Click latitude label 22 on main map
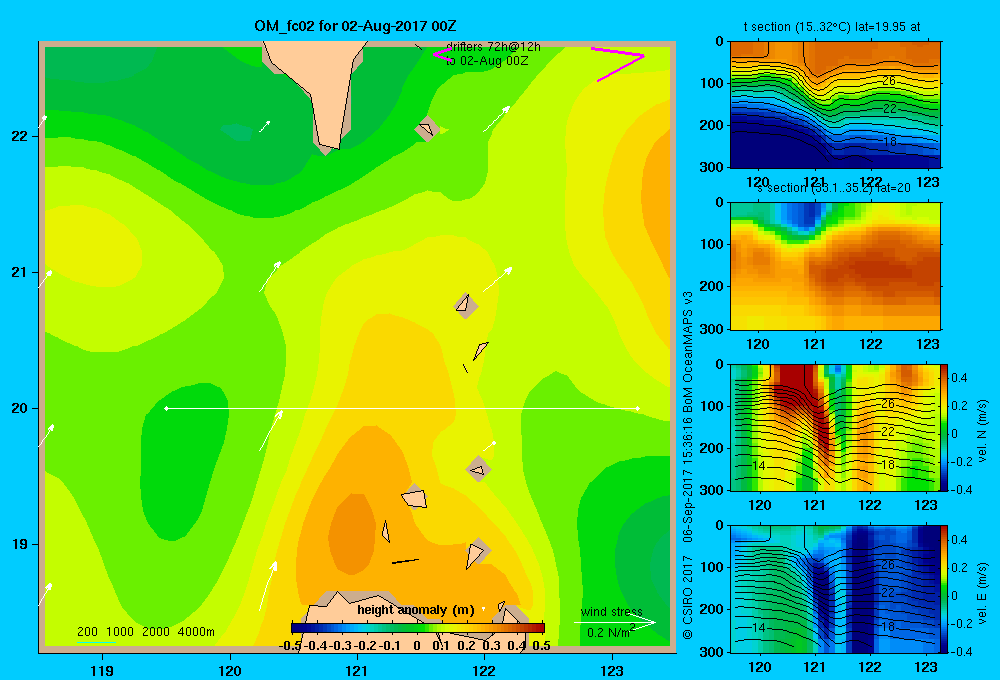The height and width of the screenshot is (680, 1000). 20,136
